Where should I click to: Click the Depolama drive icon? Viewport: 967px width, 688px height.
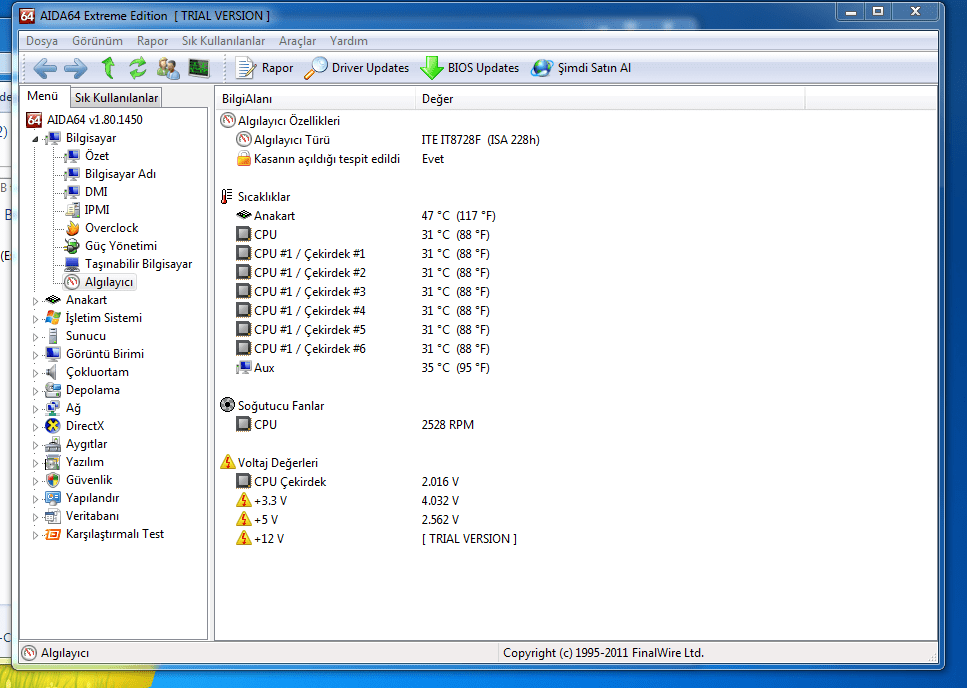tap(53, 390)
